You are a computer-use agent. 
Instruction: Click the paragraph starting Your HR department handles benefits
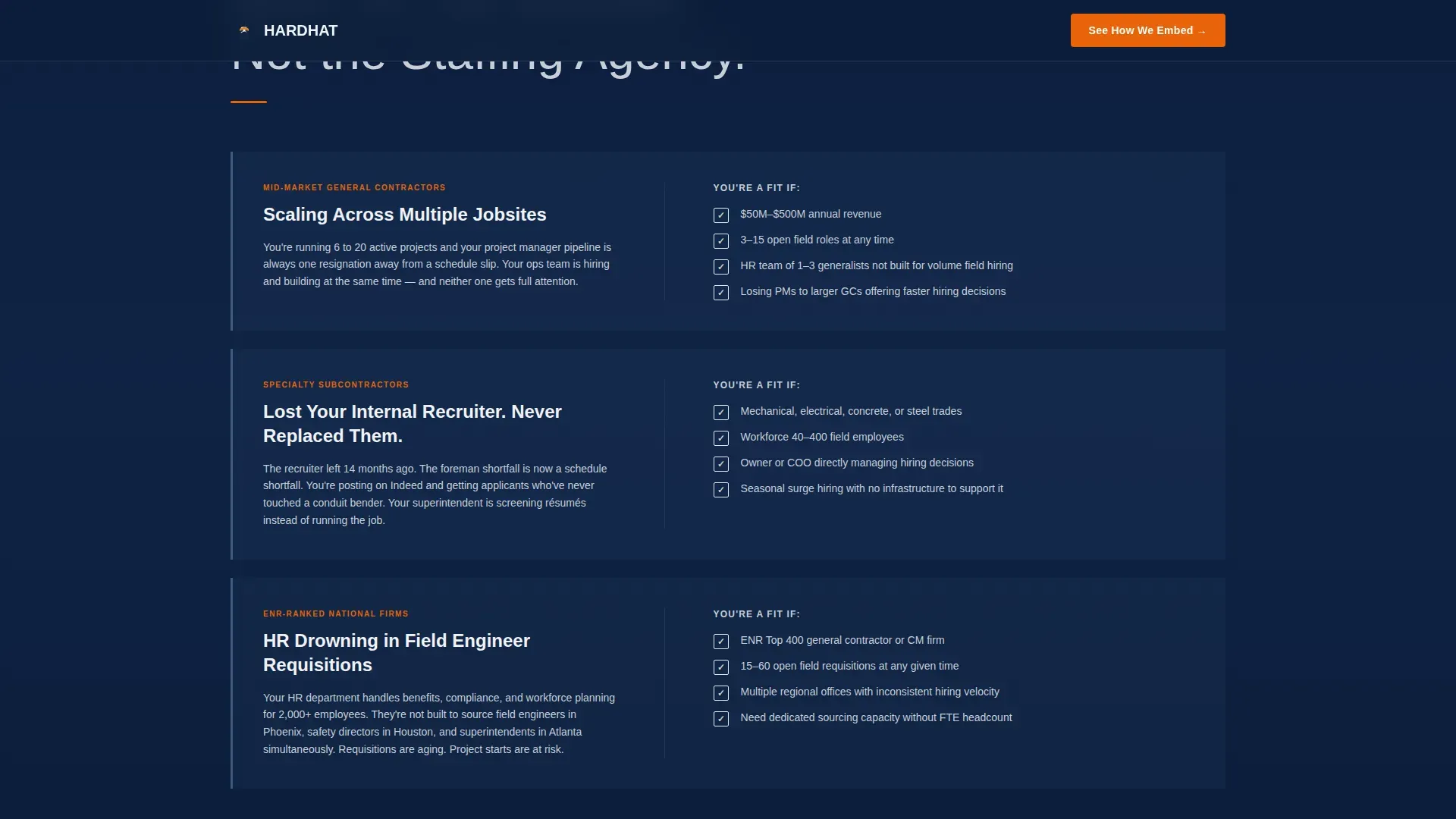coord(439,723)
